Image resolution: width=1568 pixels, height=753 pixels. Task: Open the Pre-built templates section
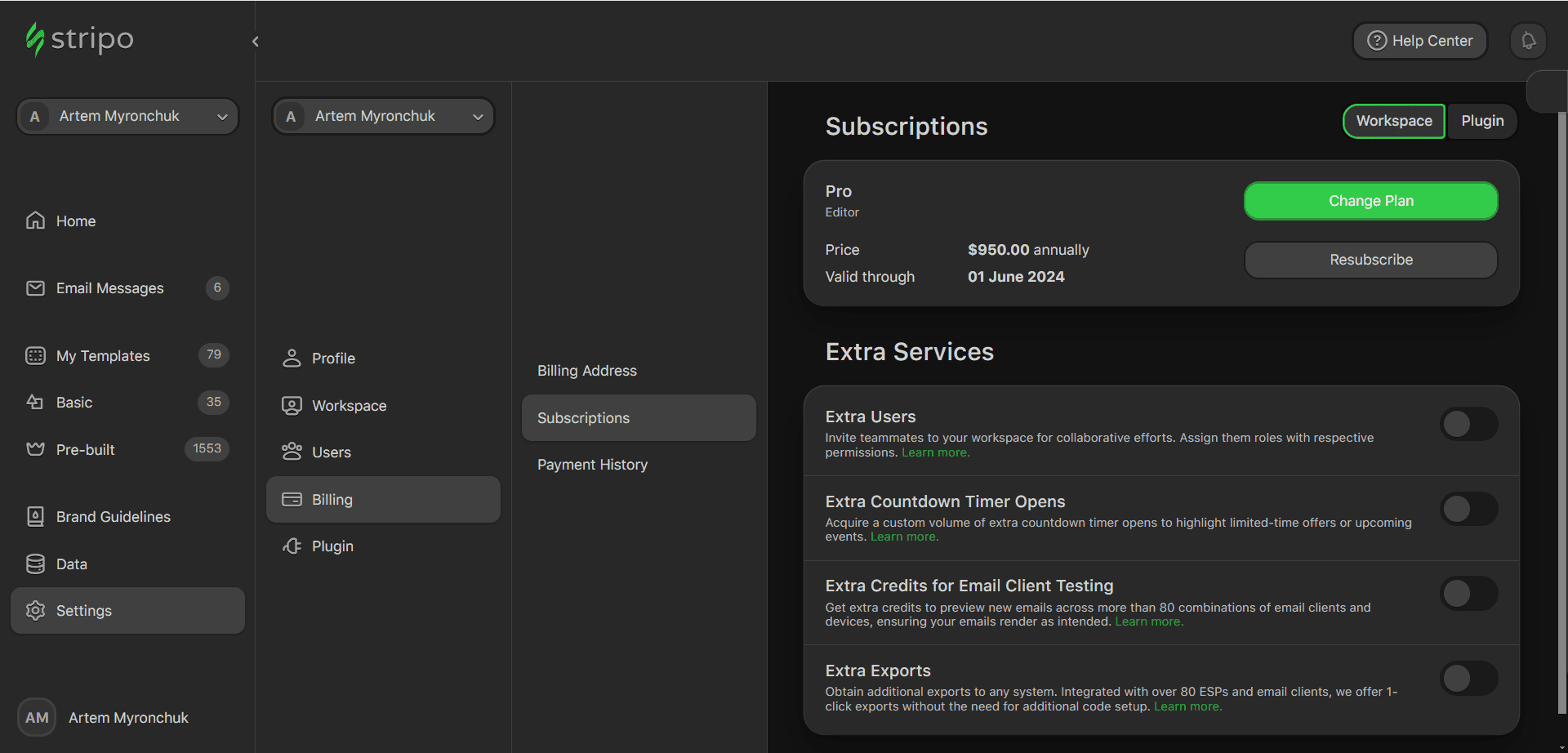(87, 449)
